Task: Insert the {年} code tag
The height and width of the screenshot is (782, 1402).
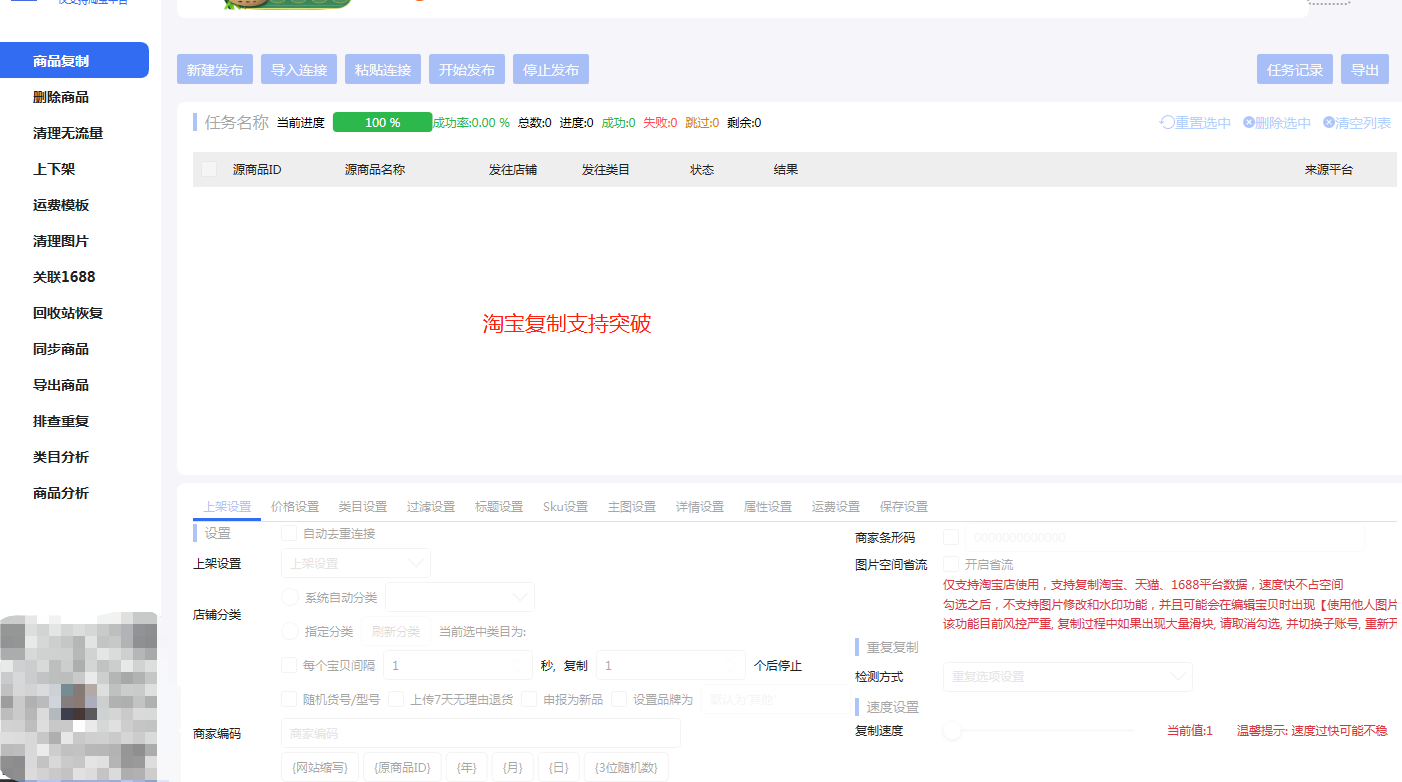Action: (x=466, y=767)
